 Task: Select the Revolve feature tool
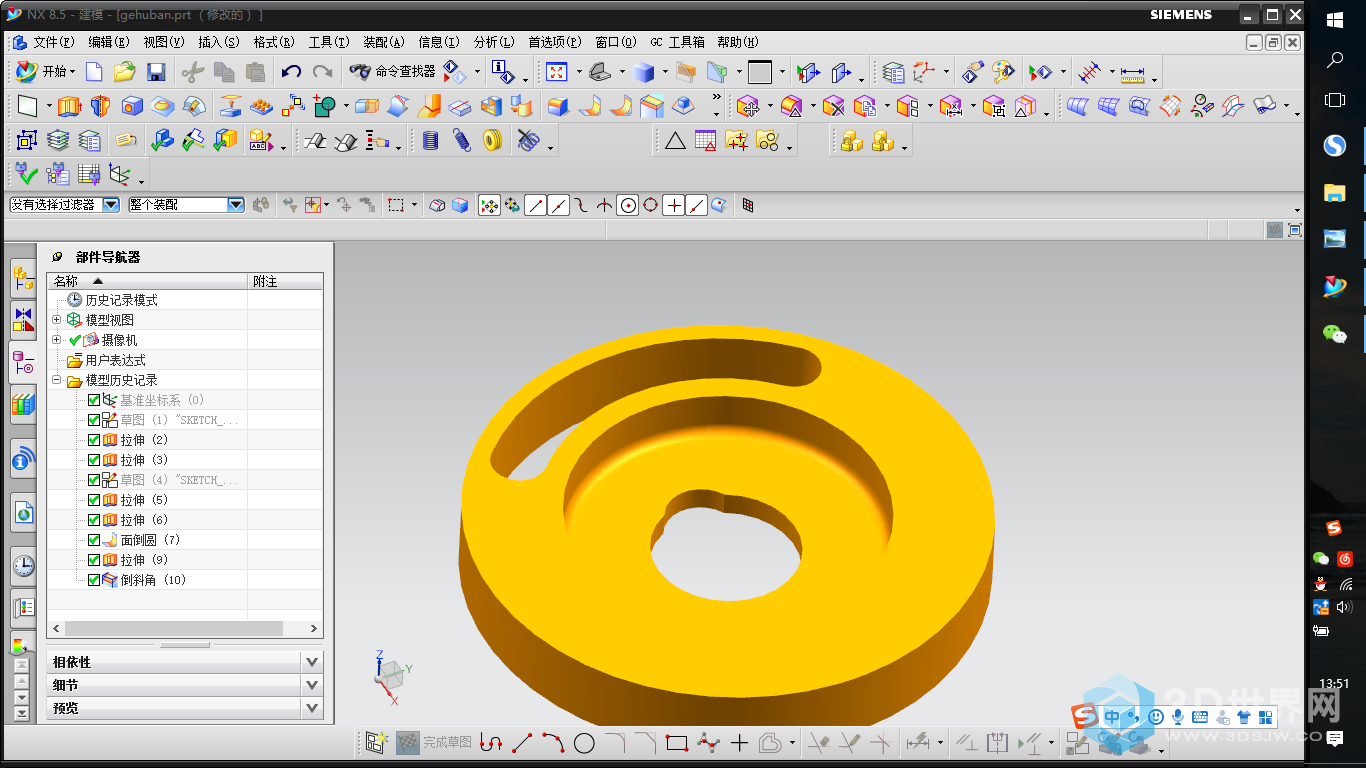coord(100,106)
